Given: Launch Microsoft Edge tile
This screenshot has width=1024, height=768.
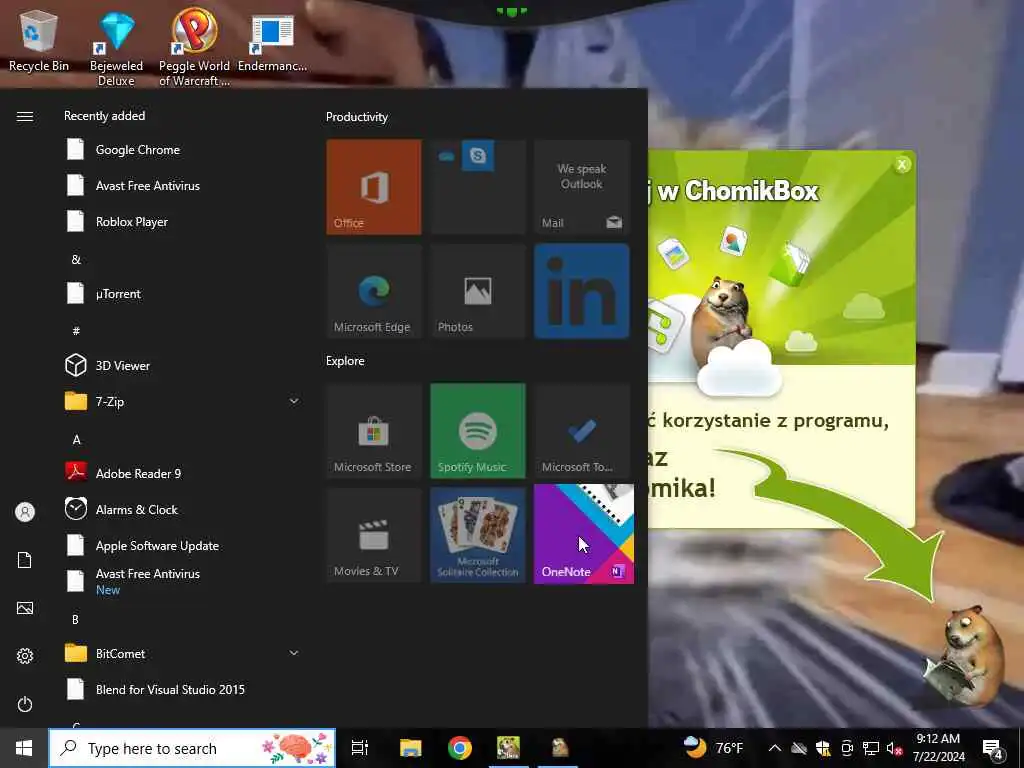Looking at the screenshot, I should pyautogui.click(x=374, y=291).
